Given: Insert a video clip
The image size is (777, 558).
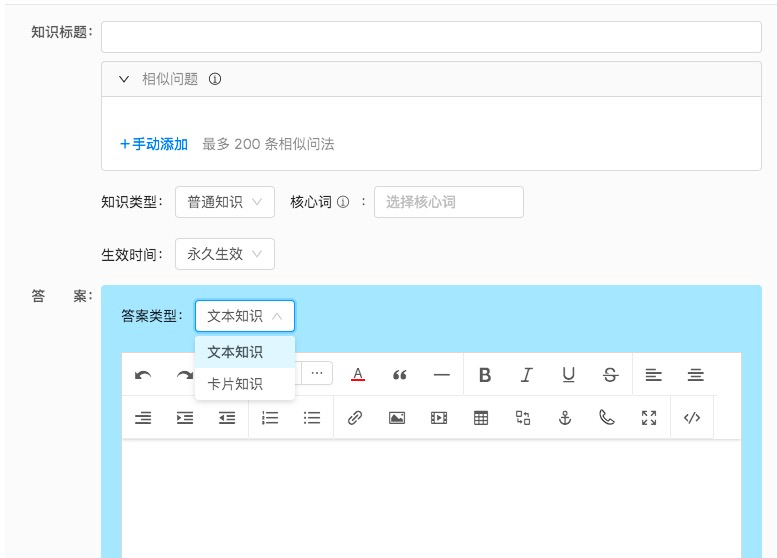Looking at the screenshot, I should [439, 418].
